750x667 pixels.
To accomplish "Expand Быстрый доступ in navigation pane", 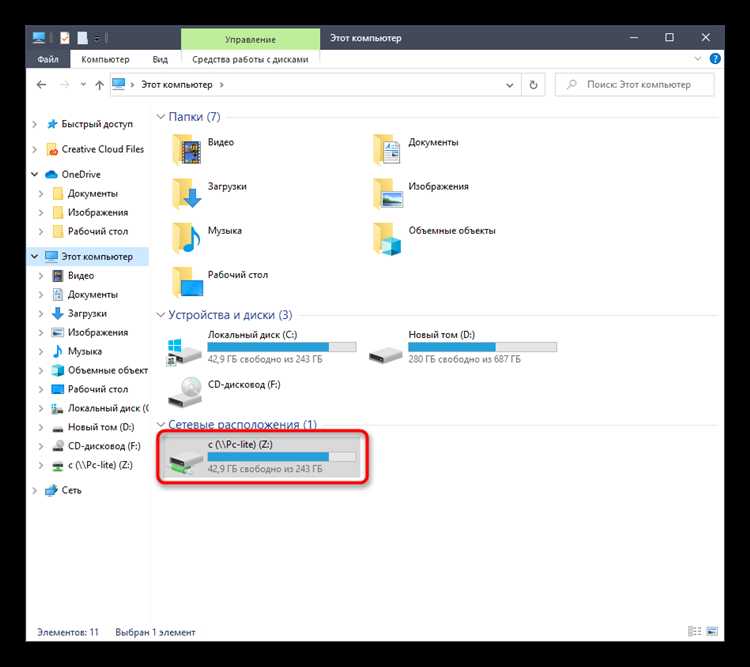I will [x=34, y=124].
